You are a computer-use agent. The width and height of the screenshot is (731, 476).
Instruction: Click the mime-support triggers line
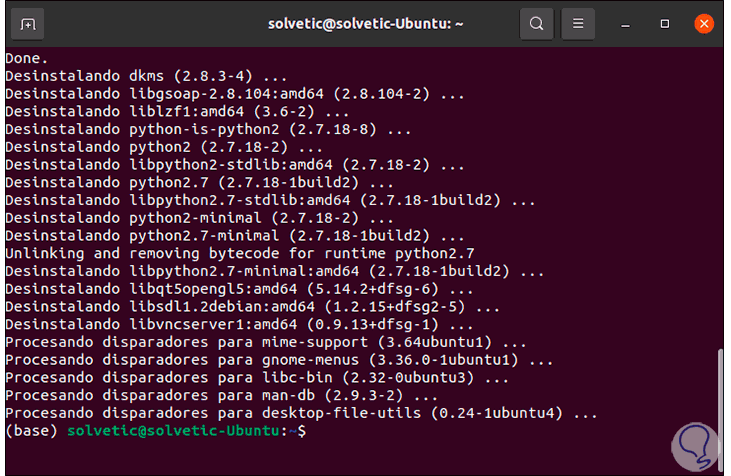click(266, 342)
